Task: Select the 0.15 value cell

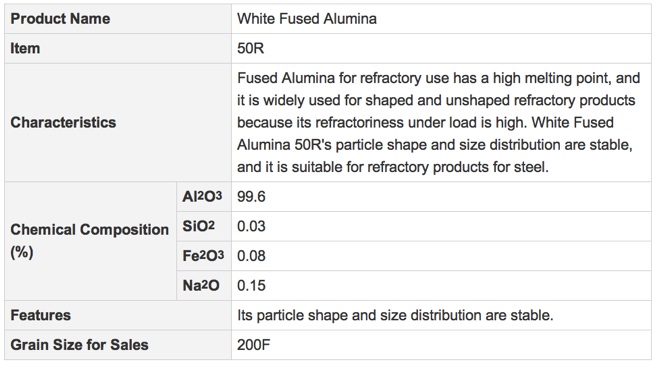Action: (441, 286)
